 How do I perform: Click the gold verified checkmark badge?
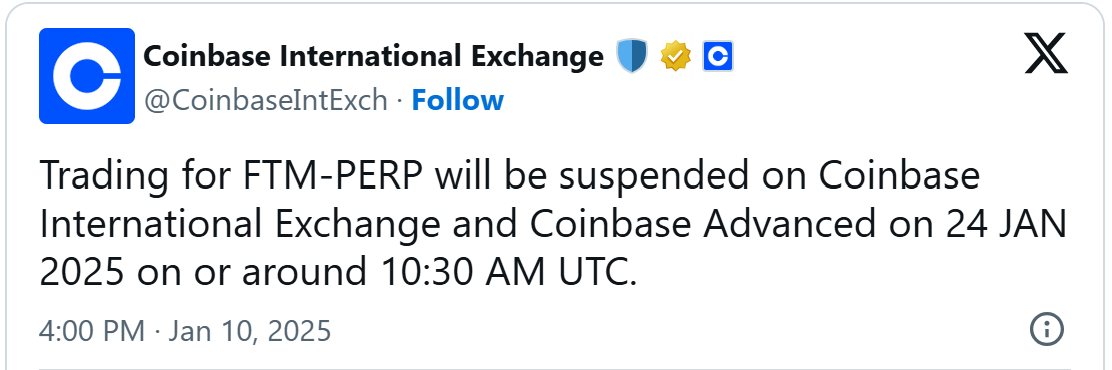[675, 56]
